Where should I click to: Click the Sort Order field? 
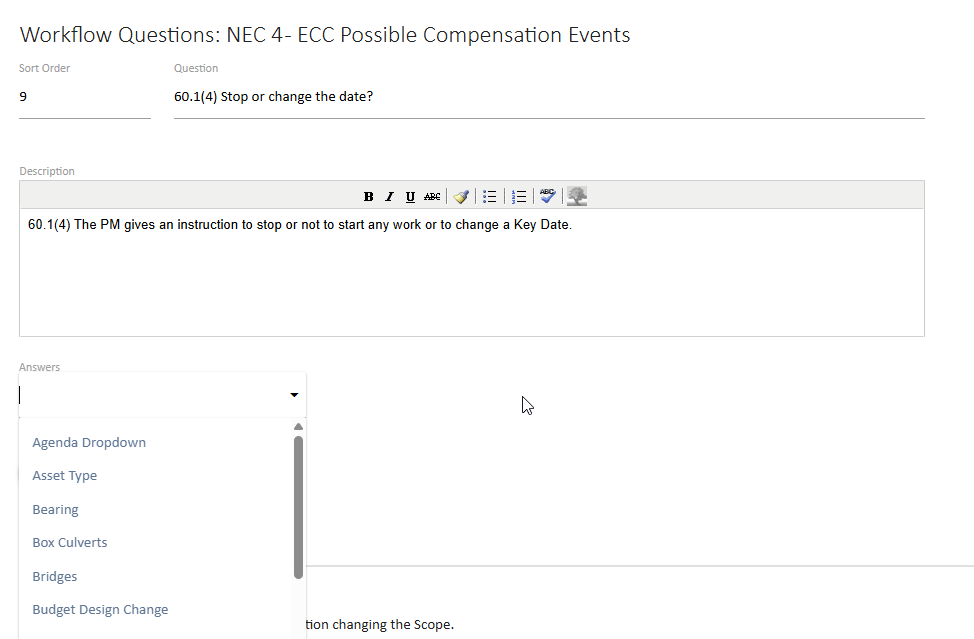click(84, 98)
